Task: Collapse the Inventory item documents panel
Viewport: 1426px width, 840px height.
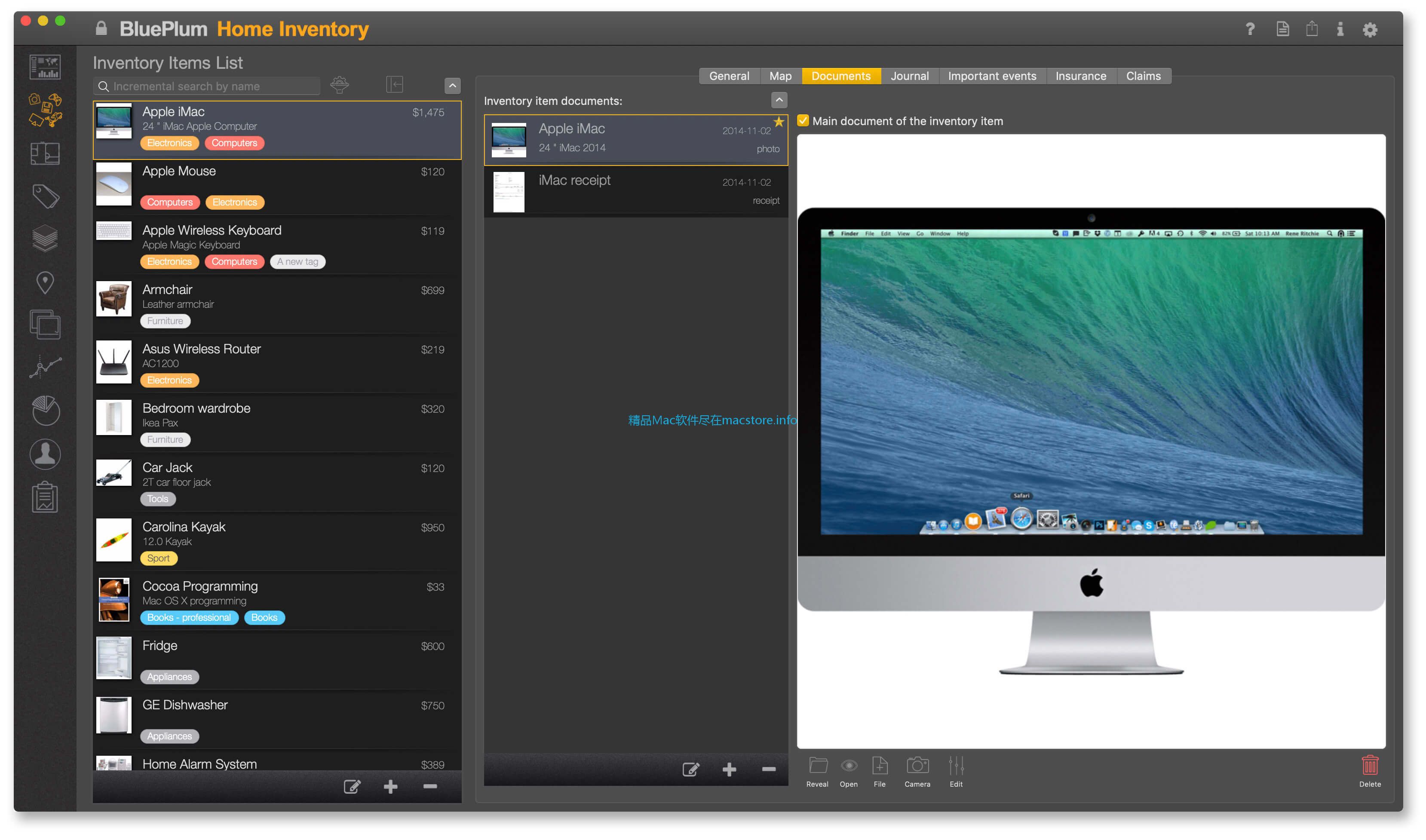Action: 779,100
